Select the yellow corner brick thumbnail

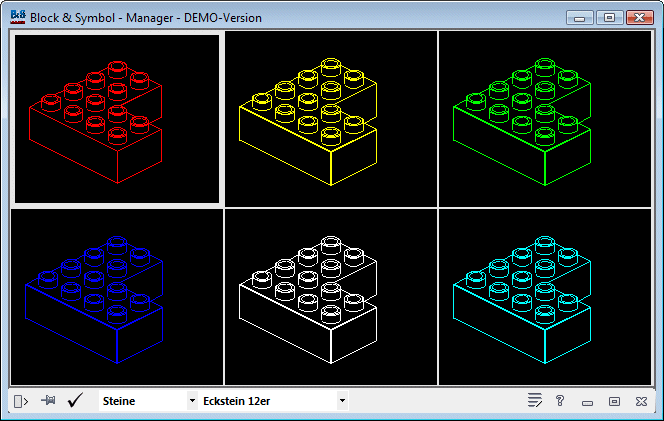coord(331,119)
